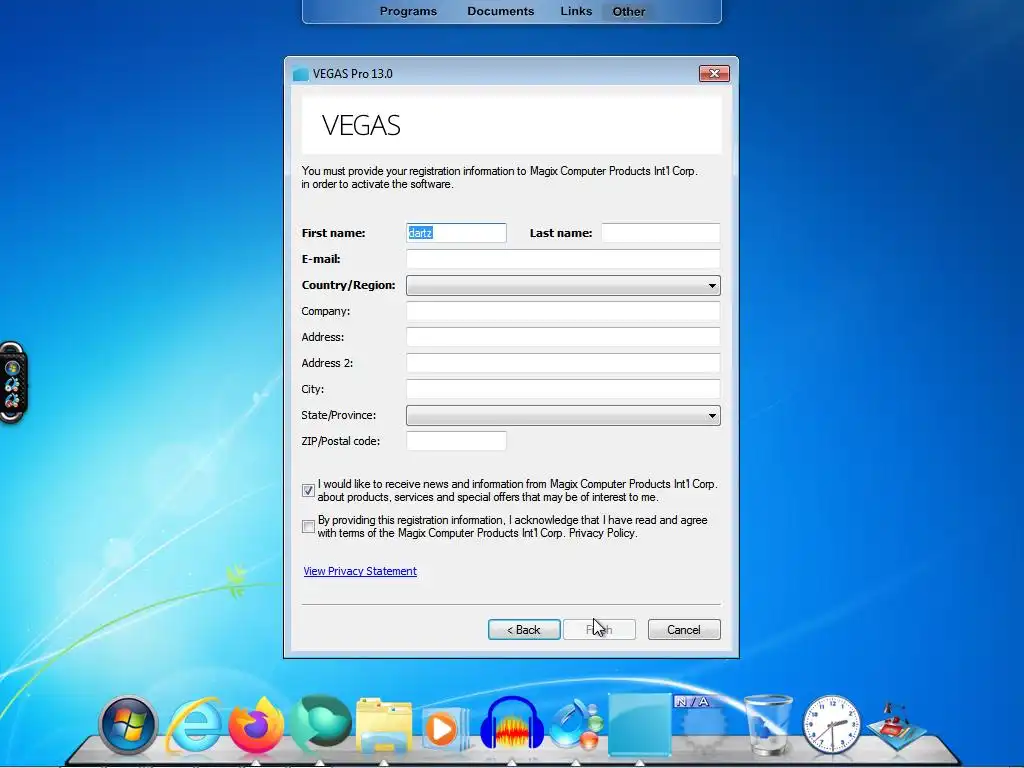Click the analog clock dock icon
The image size is (1024, 768).
(831, 725)
